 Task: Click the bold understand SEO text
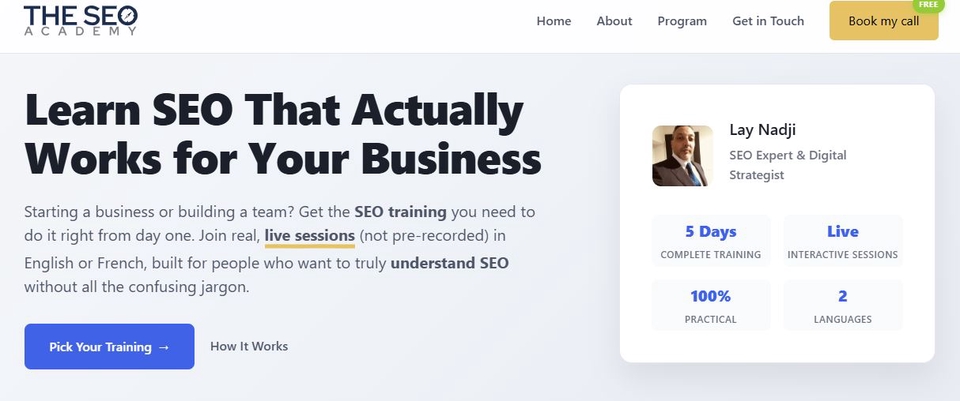pos(449,264)
